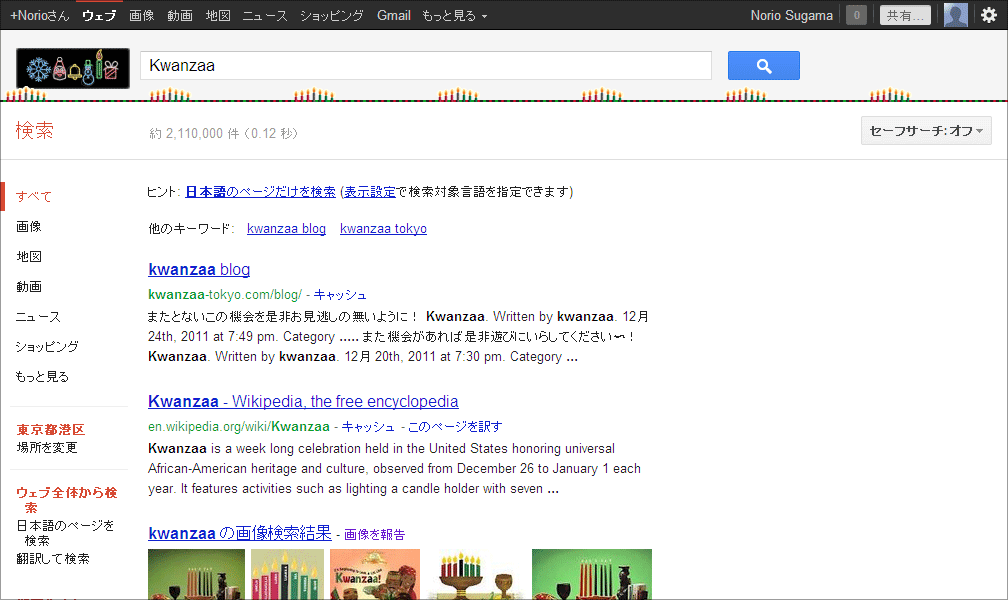The width and height of the screenshot is (1008, 600).
Task: Open the notifications counter box
Action: (856, 15)
